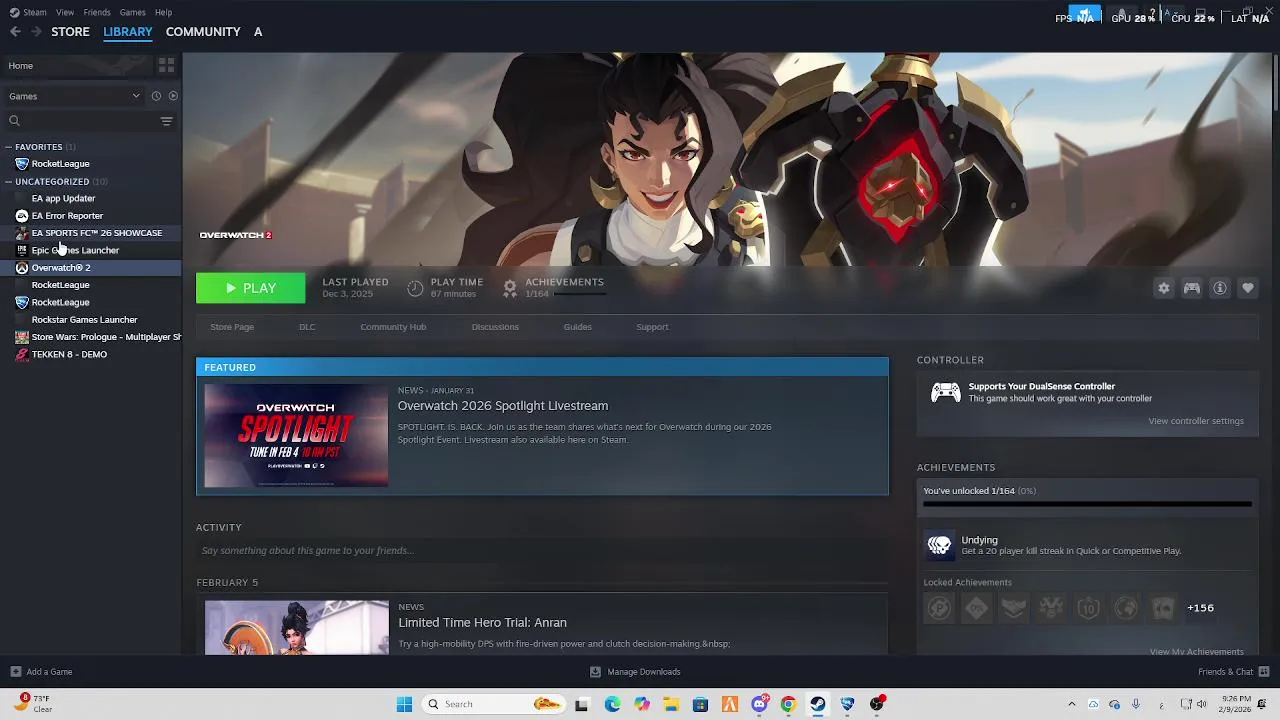This screenshot has width=1280, height=720.
Task: Open the Games menu
Action: click(132, 12)
